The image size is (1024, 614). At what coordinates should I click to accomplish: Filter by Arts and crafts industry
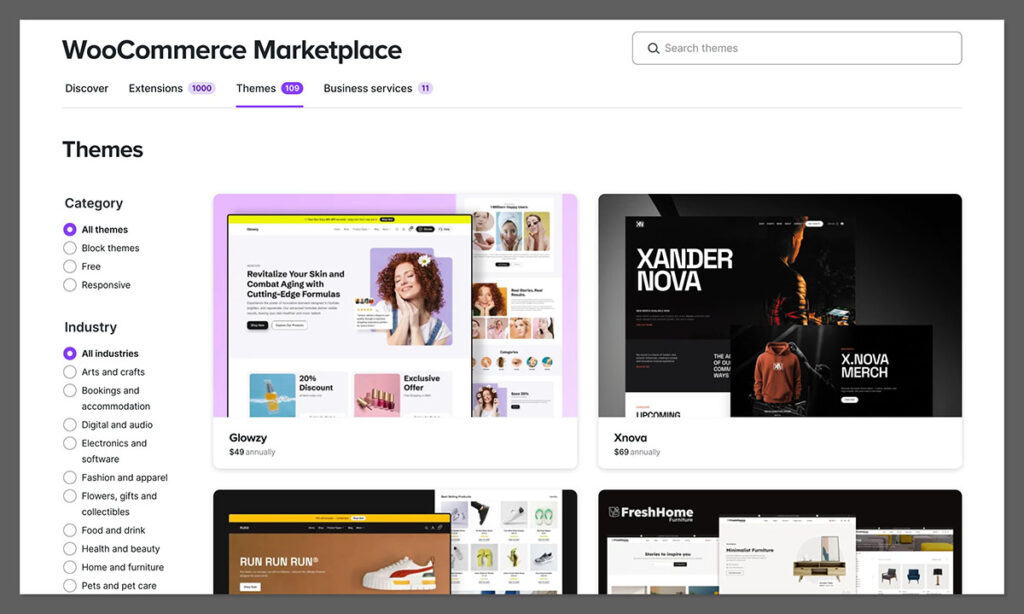70,372
